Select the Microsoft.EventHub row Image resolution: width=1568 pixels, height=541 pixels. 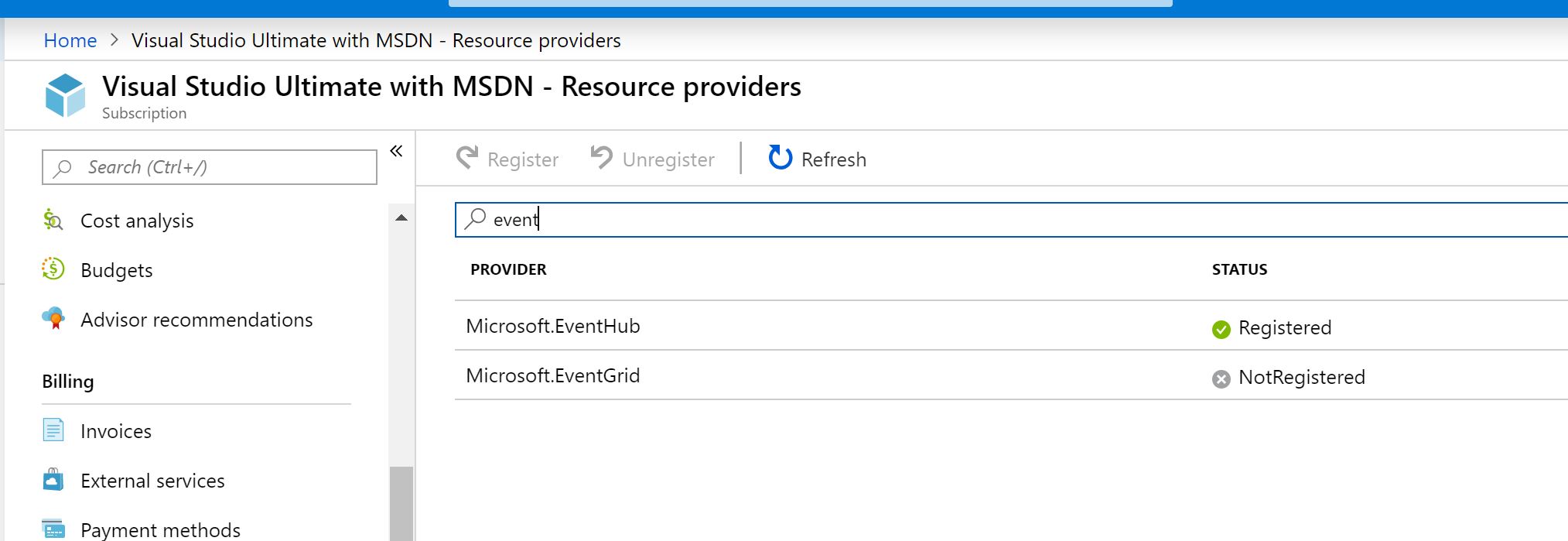[1011, 326]
